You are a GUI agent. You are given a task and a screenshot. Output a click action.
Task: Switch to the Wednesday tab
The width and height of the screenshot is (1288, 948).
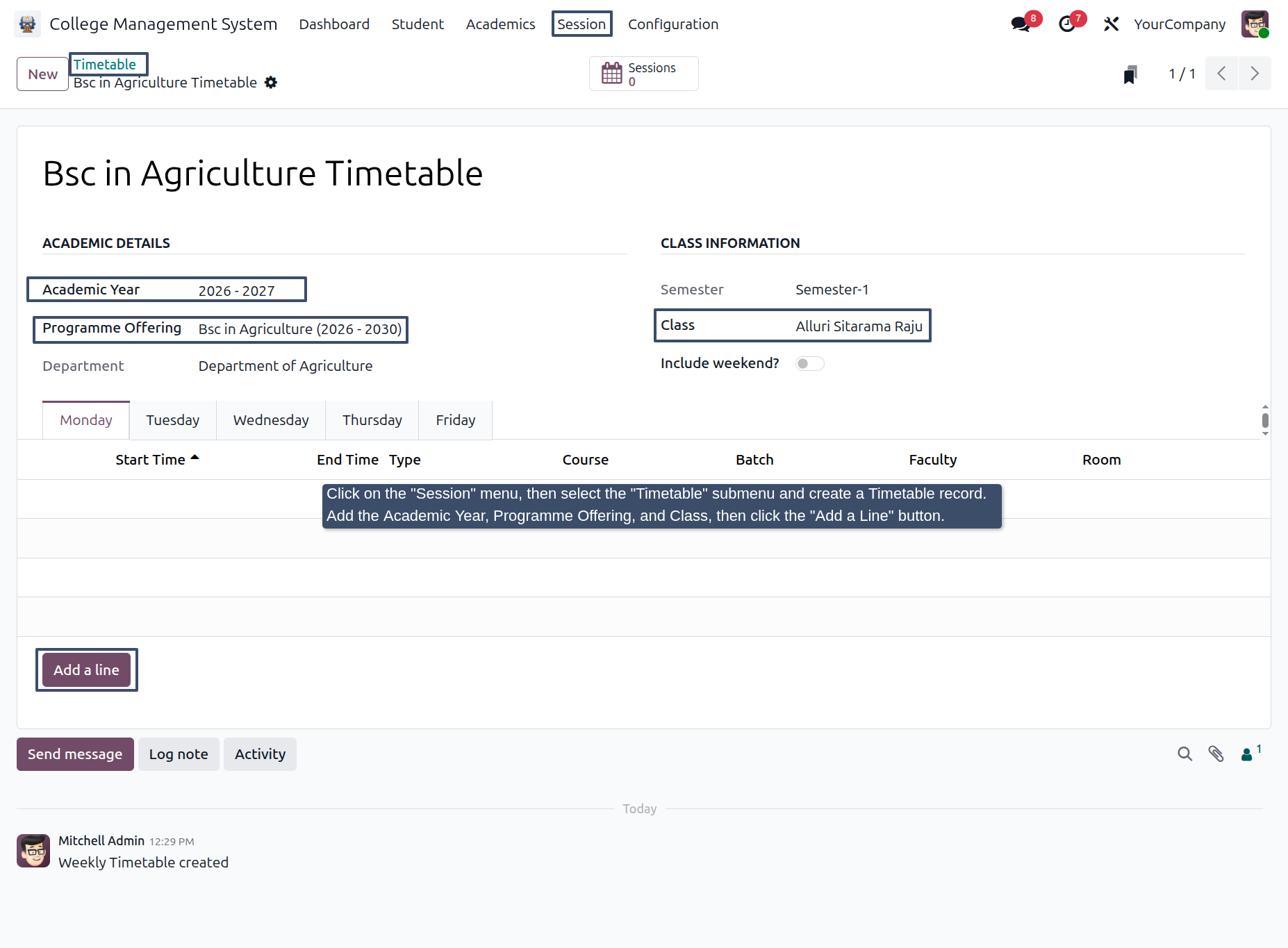(x=271, y=420)
